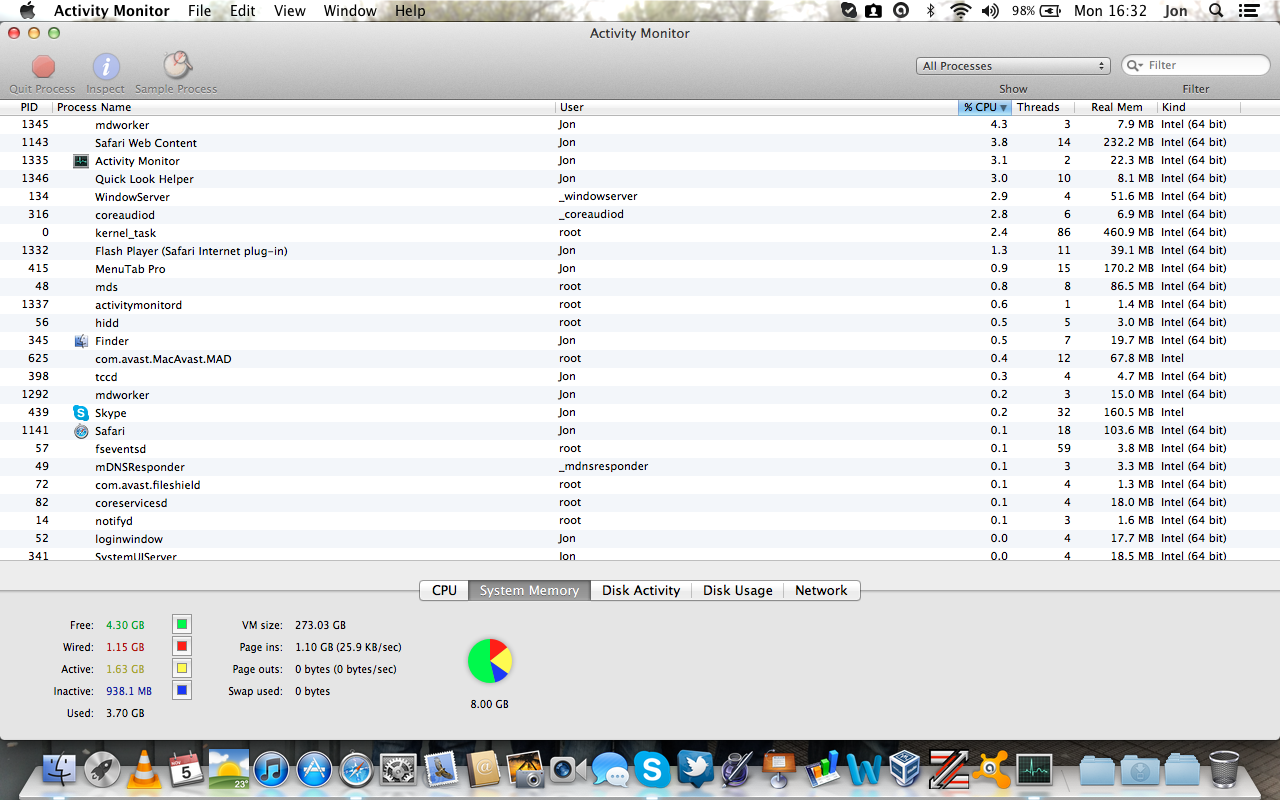1280x800 pixels.
Task: Open the Trash in the Dock
Action: pos(1224,768)
